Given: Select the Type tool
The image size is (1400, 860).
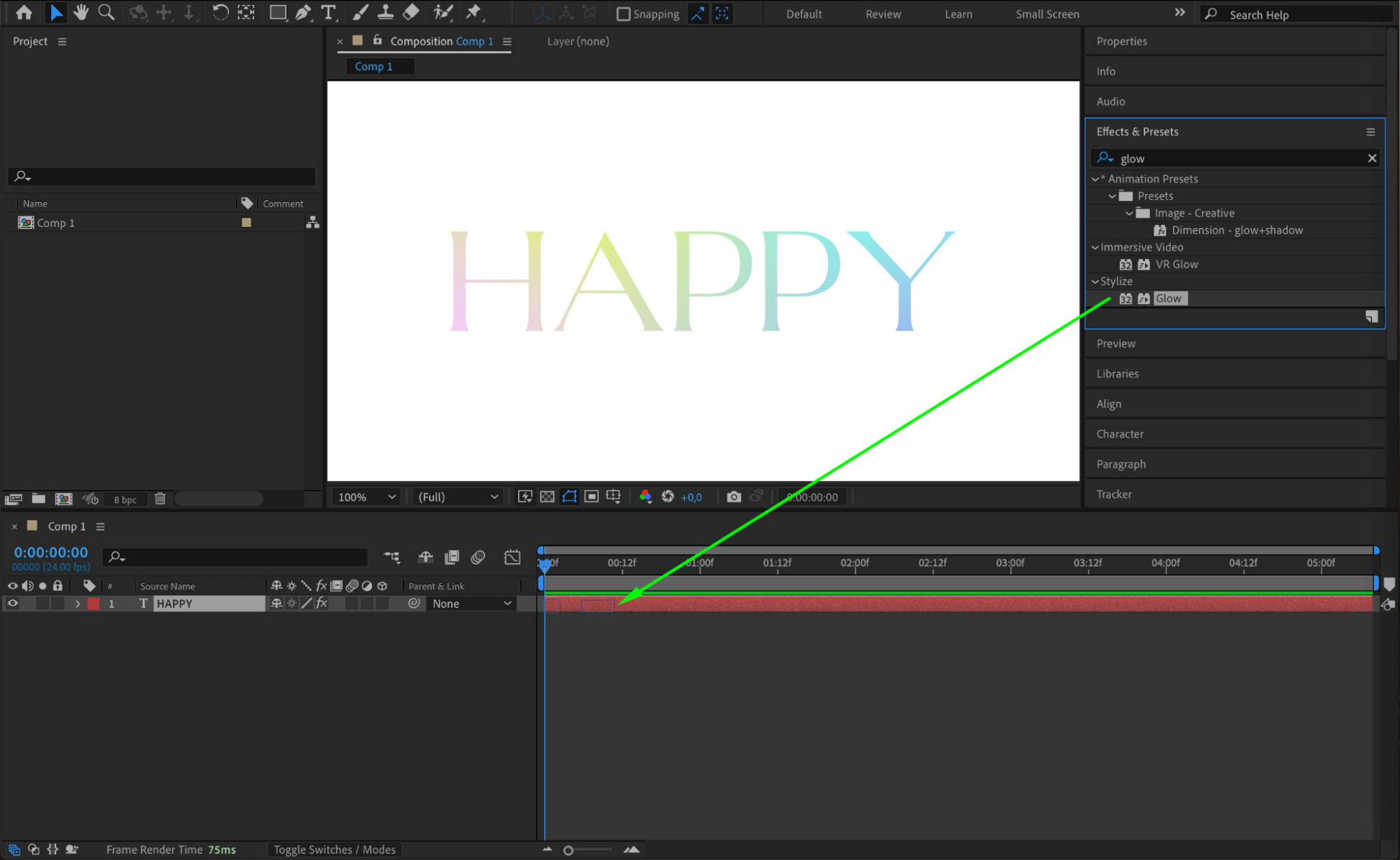Looking at the screenshot, I should (328, 12).
